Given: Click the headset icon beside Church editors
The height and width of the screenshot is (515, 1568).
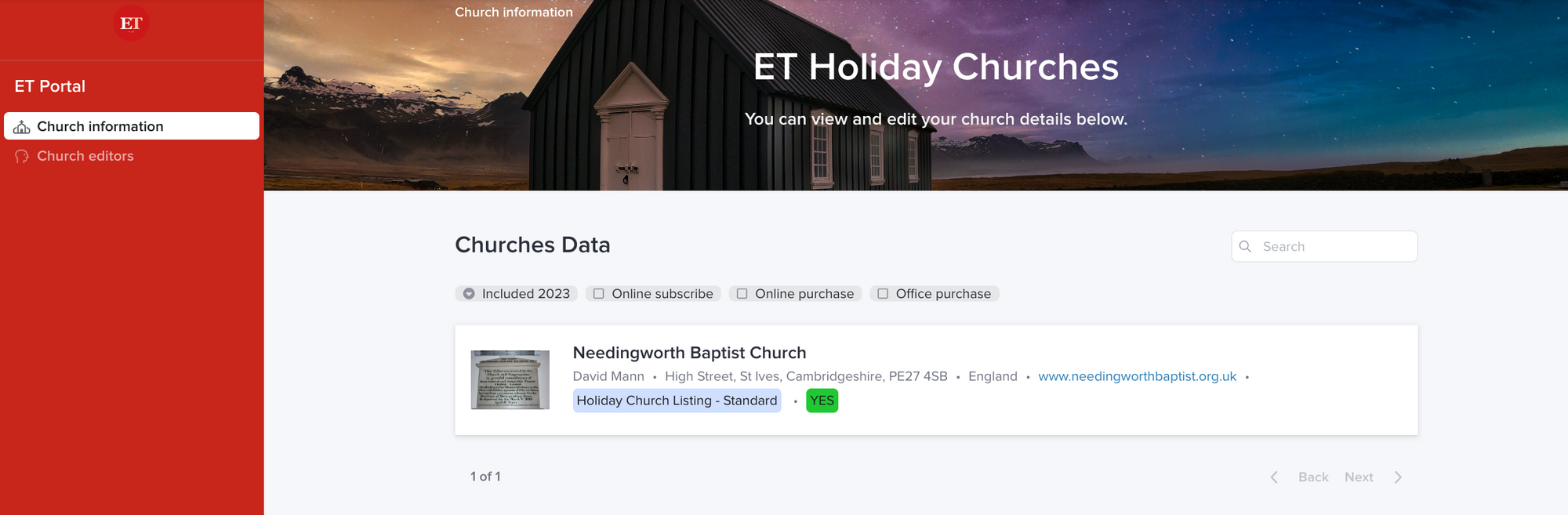Looking at the screenshot, I should click(x=22, y=157).
